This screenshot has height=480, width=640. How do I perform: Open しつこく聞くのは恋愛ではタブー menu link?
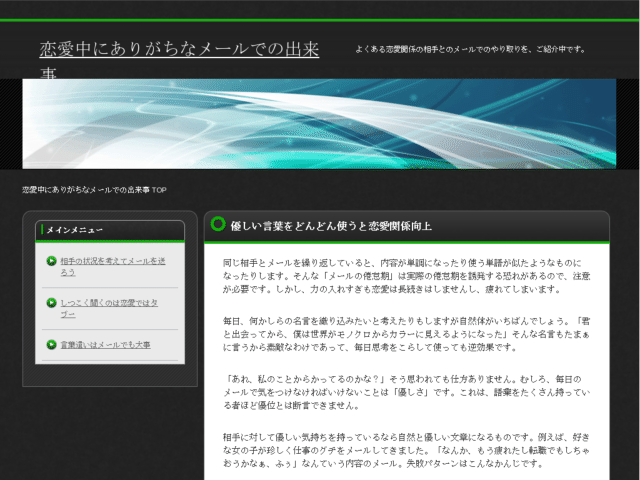coord(109,309)
